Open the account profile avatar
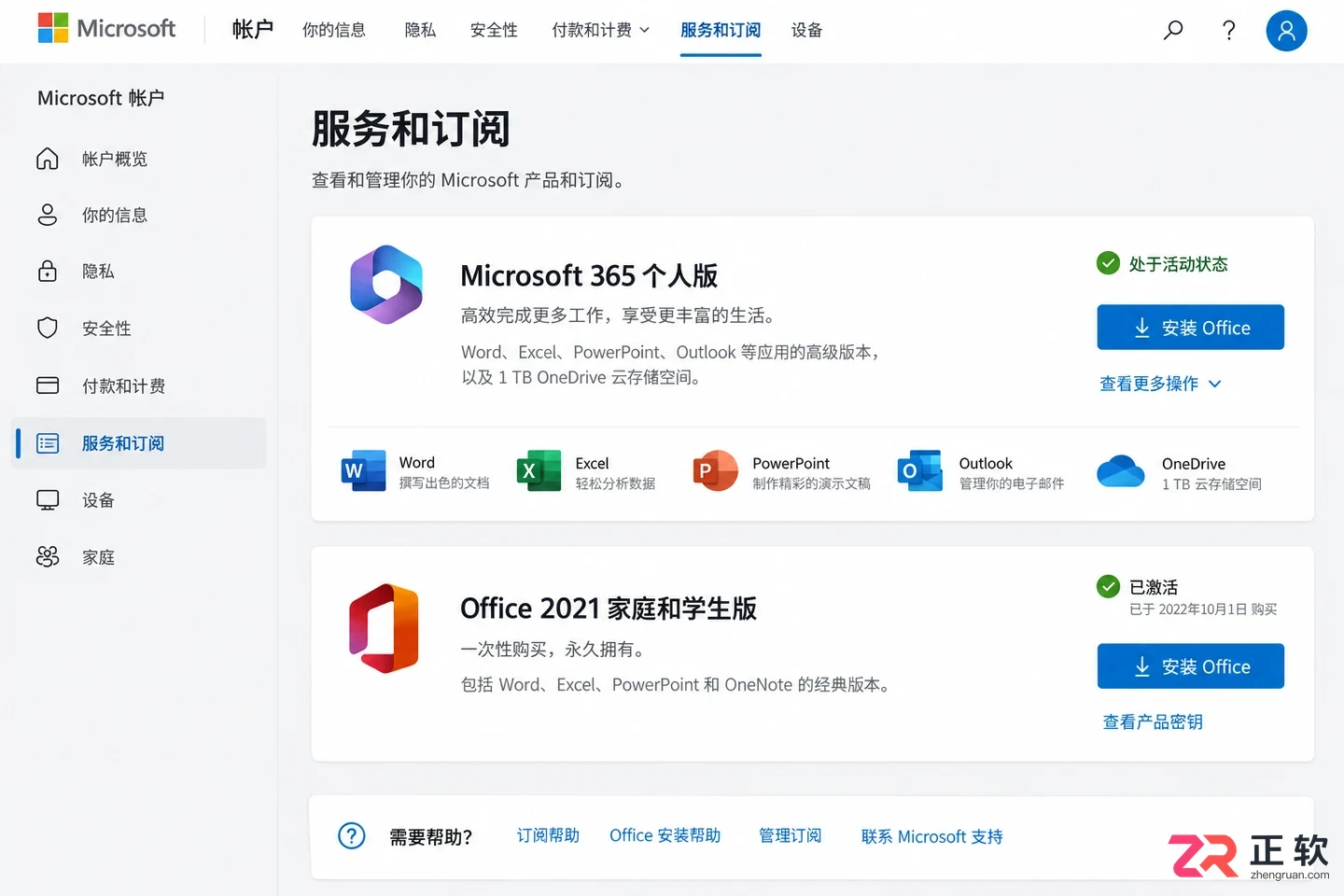The height and width of the screenshot is (896, 1344). (1286, 31)
